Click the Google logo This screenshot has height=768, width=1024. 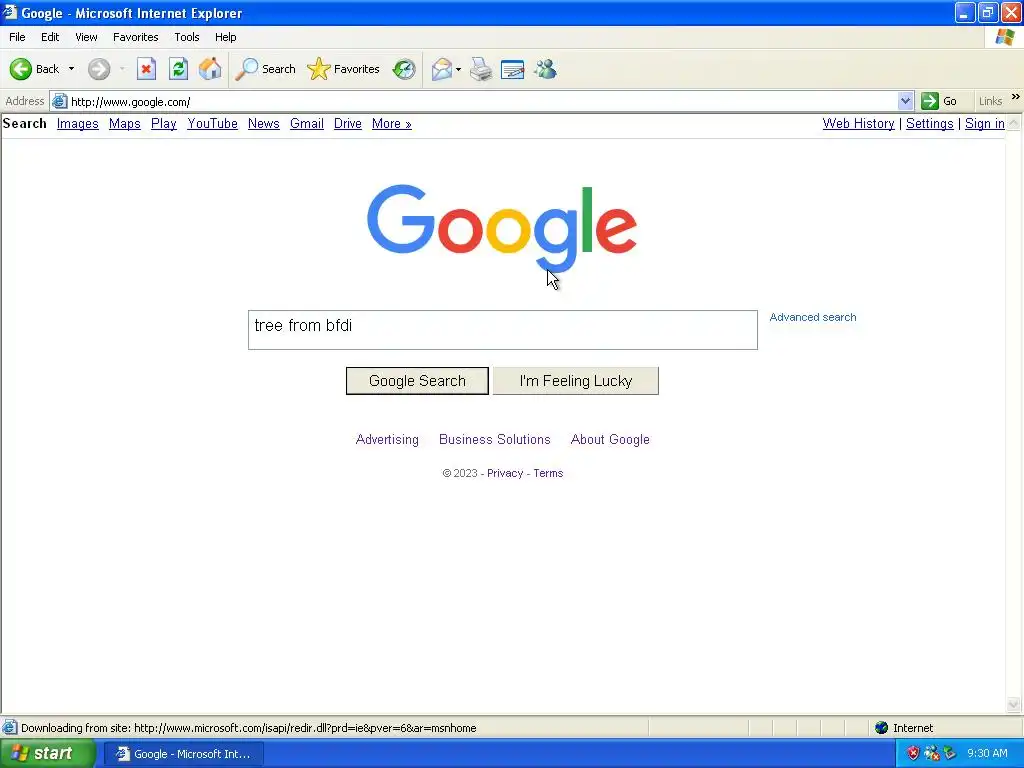[x=502, y=227]
